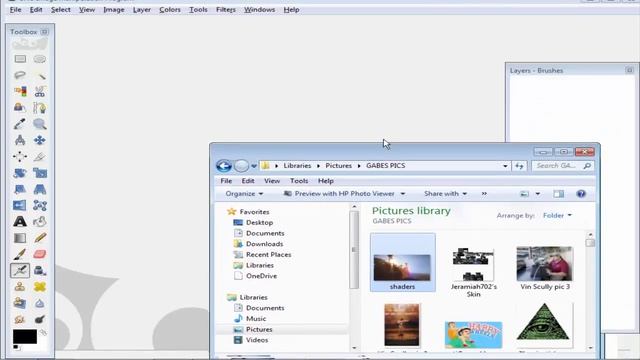Select the Text tool

point(20,222)
